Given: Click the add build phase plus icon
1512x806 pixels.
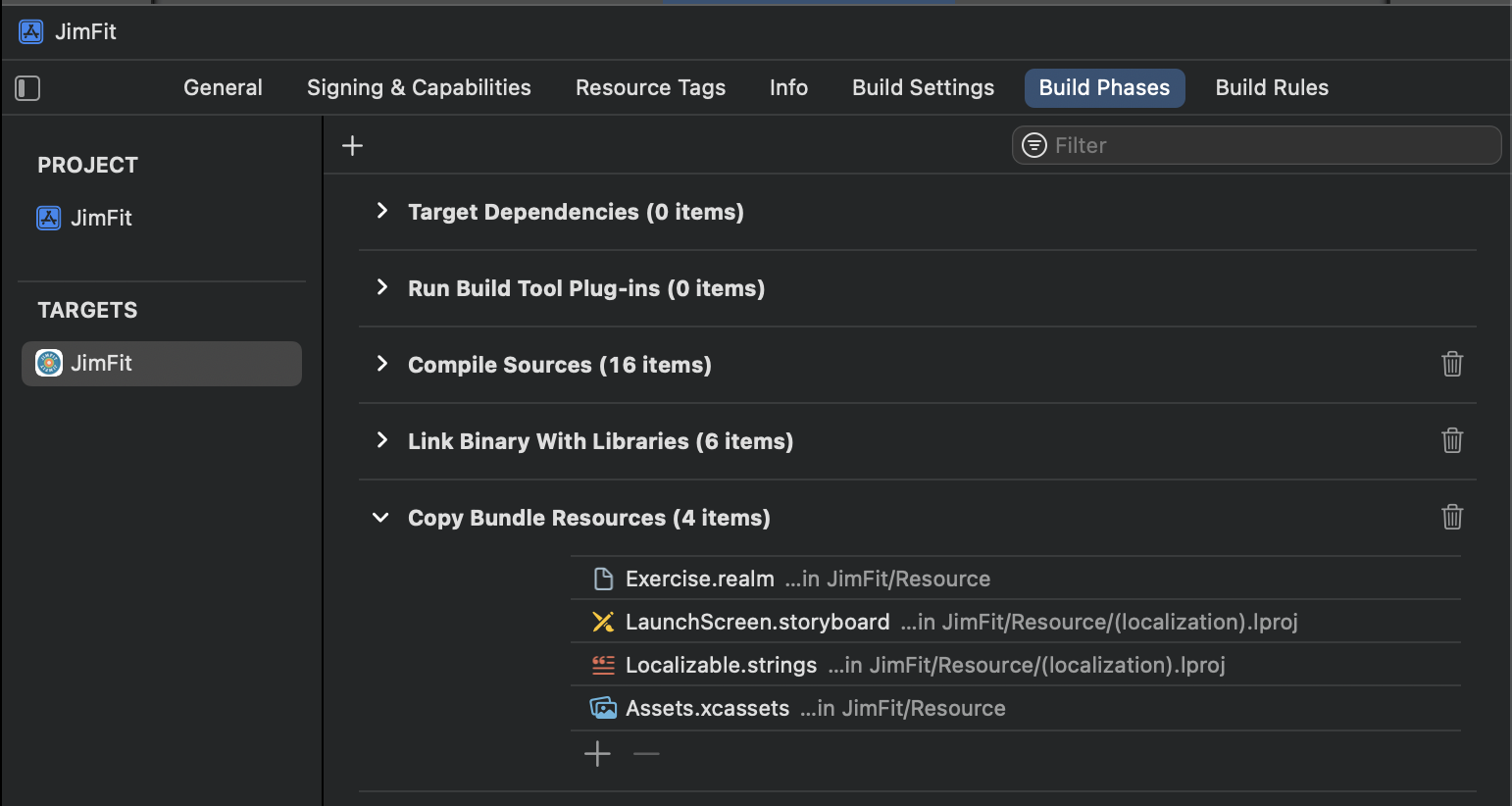Looking at the screenshot, I should (x=352, y=146).
